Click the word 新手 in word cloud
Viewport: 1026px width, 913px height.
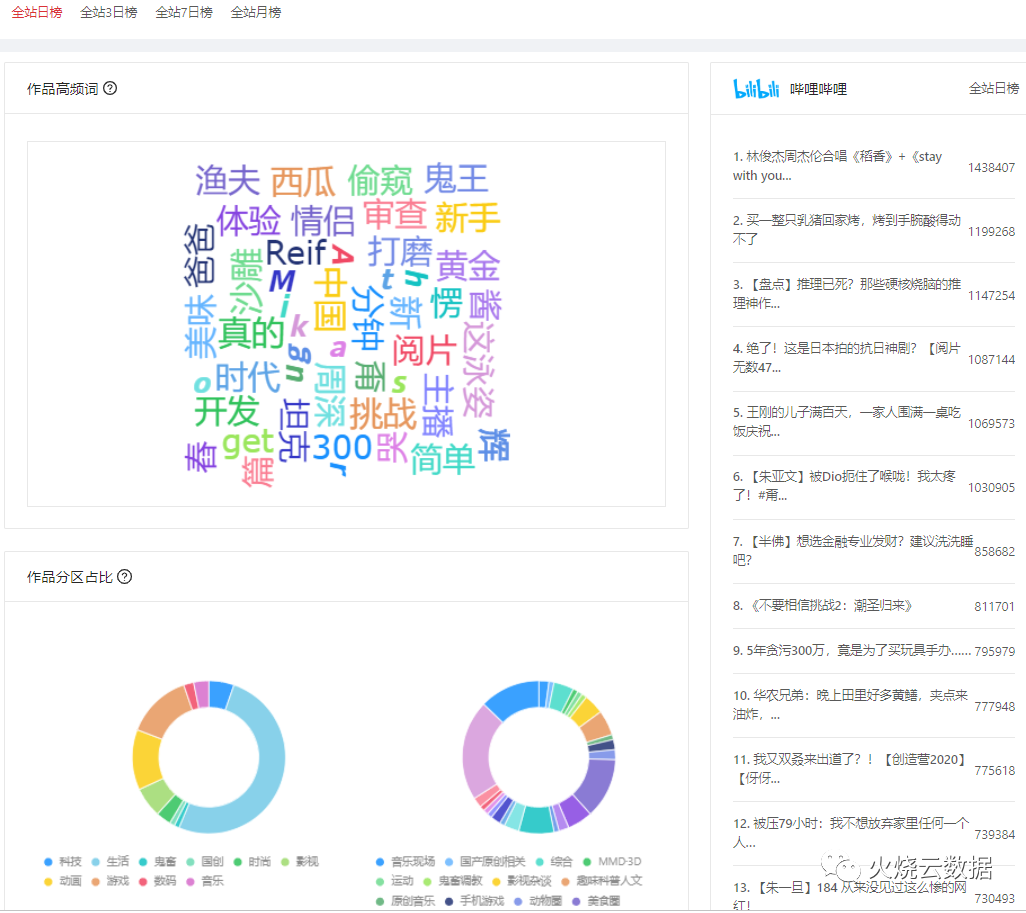(x=467, y=217)
